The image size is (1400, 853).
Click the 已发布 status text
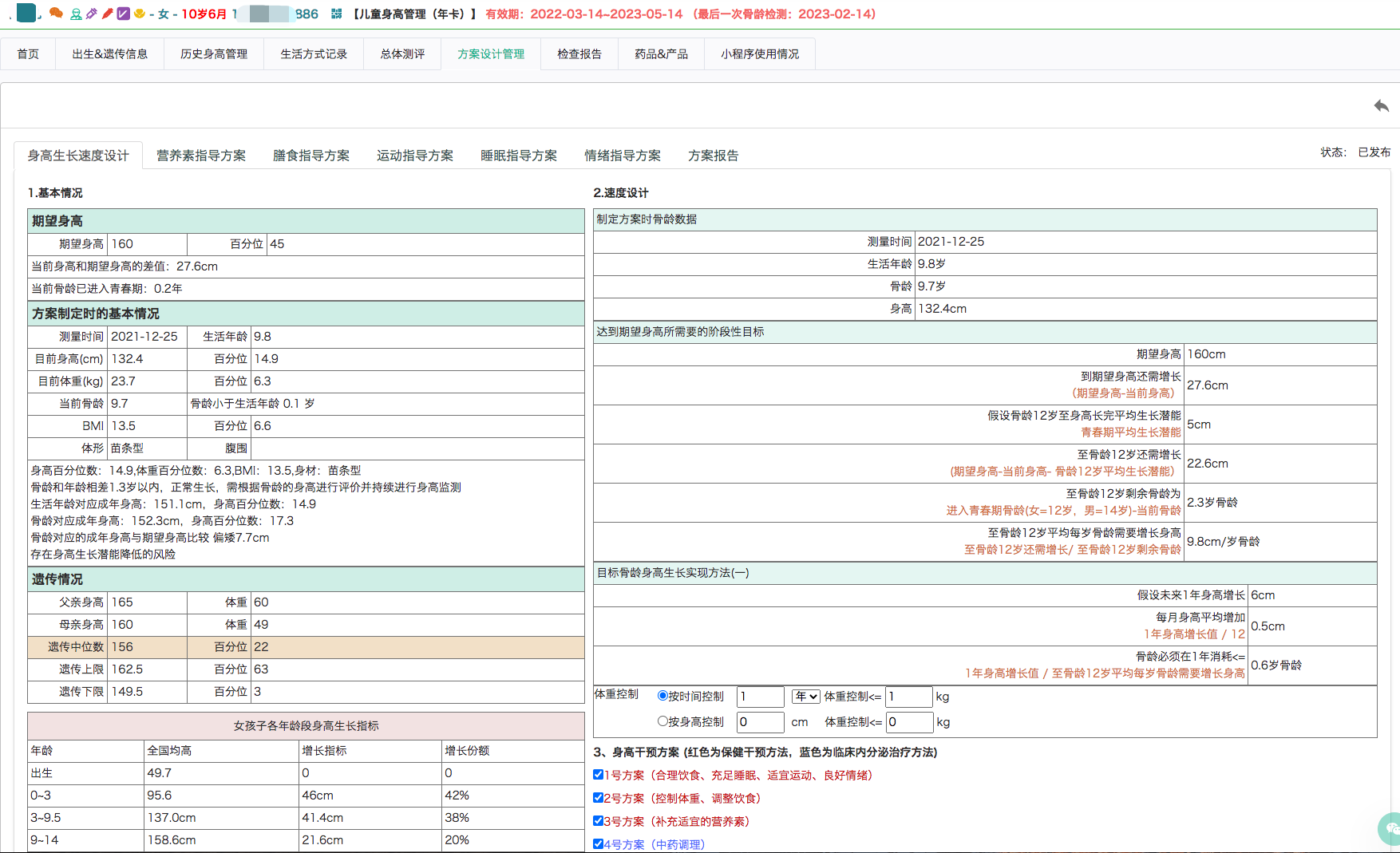[1374, 152]
